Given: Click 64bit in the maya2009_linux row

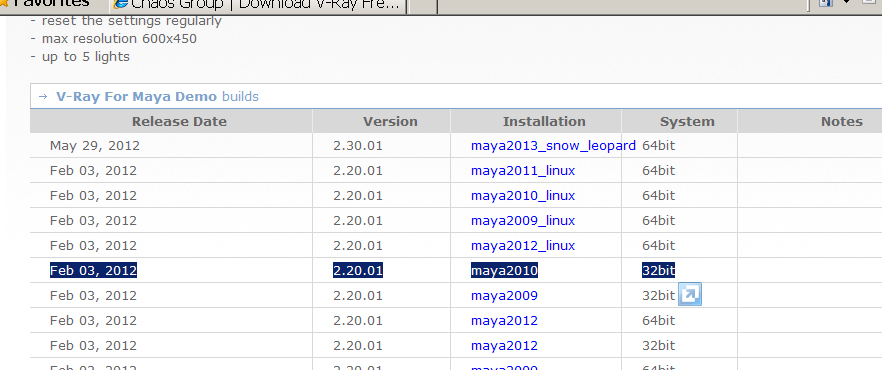Looking at the screenshot, I should click(659, 220).
